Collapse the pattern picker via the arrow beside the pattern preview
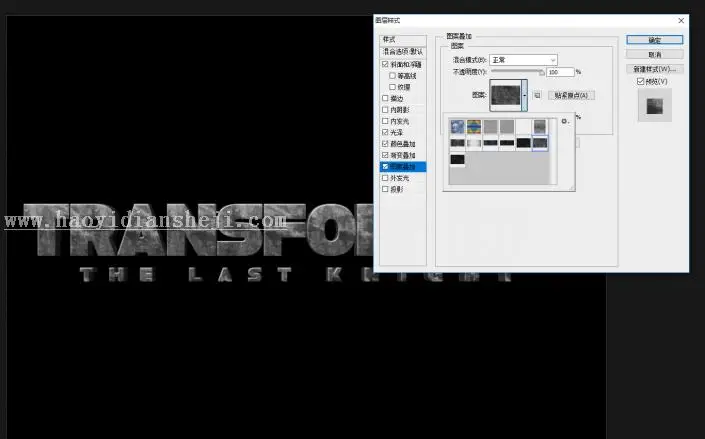 (x=524, y=95)
